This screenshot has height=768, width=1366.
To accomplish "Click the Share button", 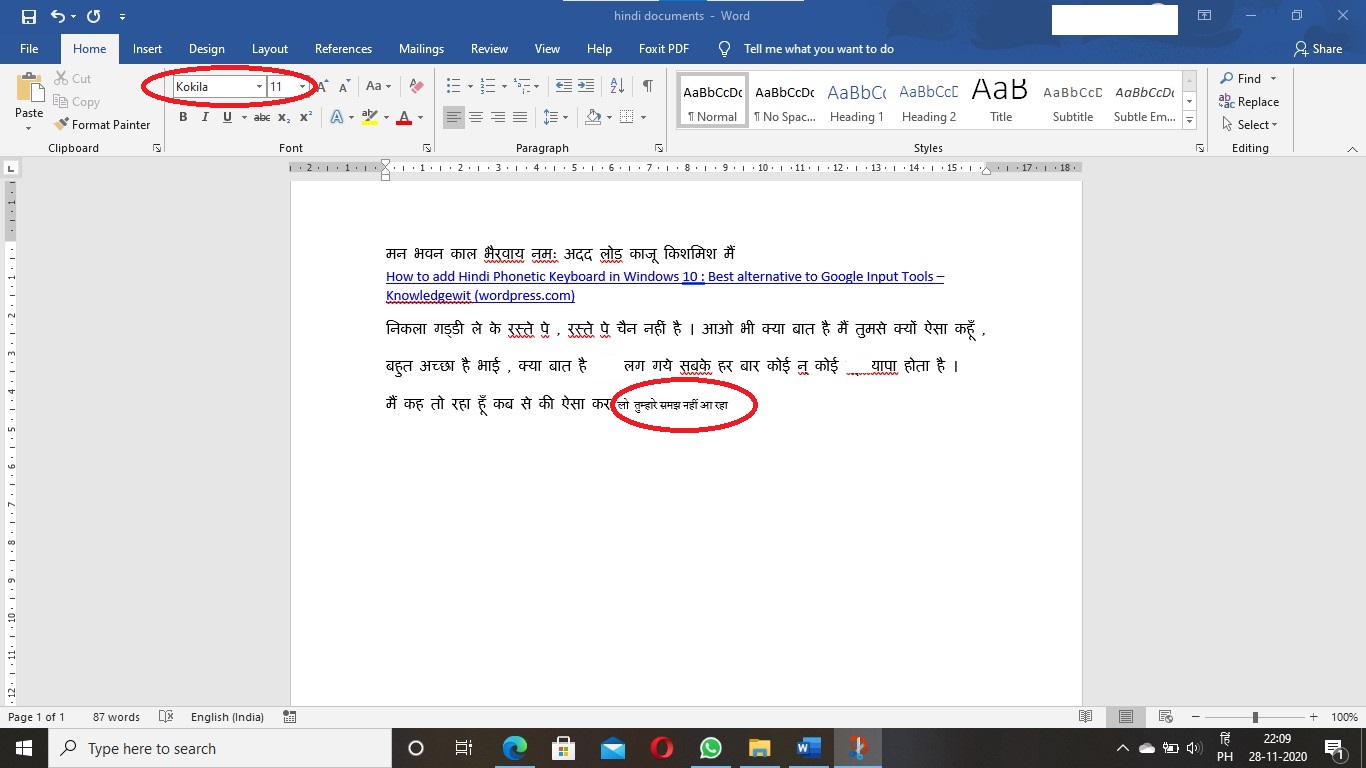I will tap(1317, 49).
